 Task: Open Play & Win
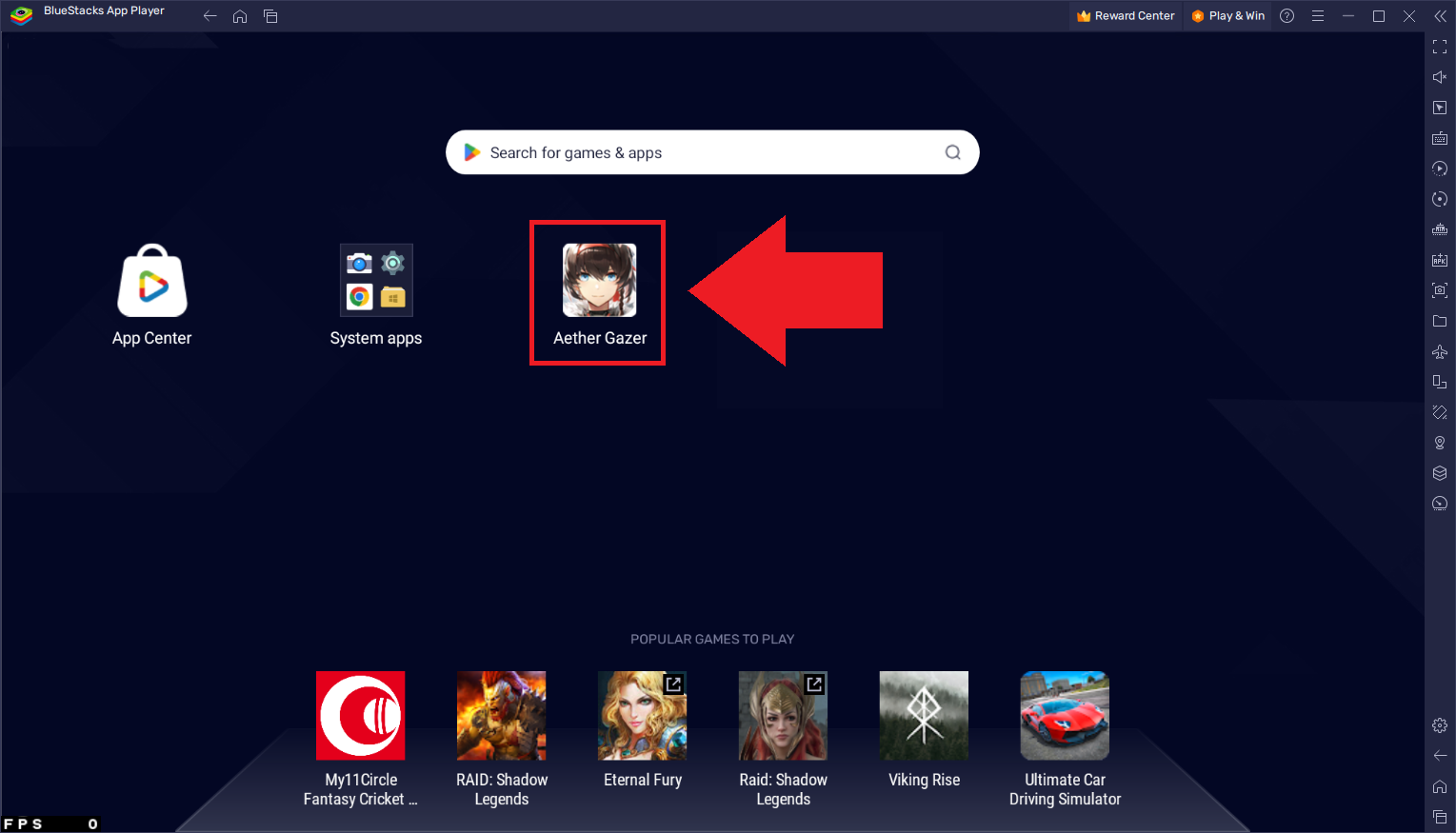click(x=1228, y=16)
